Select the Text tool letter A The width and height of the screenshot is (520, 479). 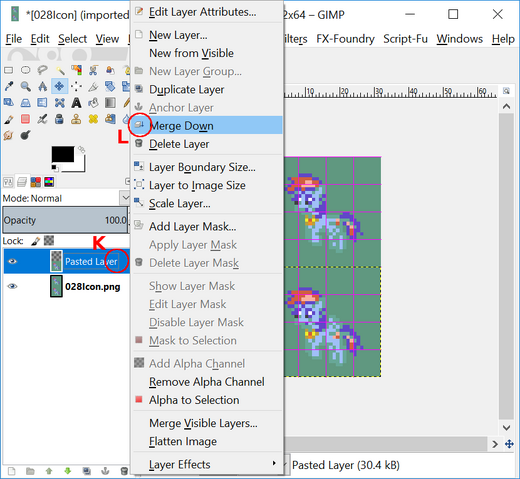[76, 103]
